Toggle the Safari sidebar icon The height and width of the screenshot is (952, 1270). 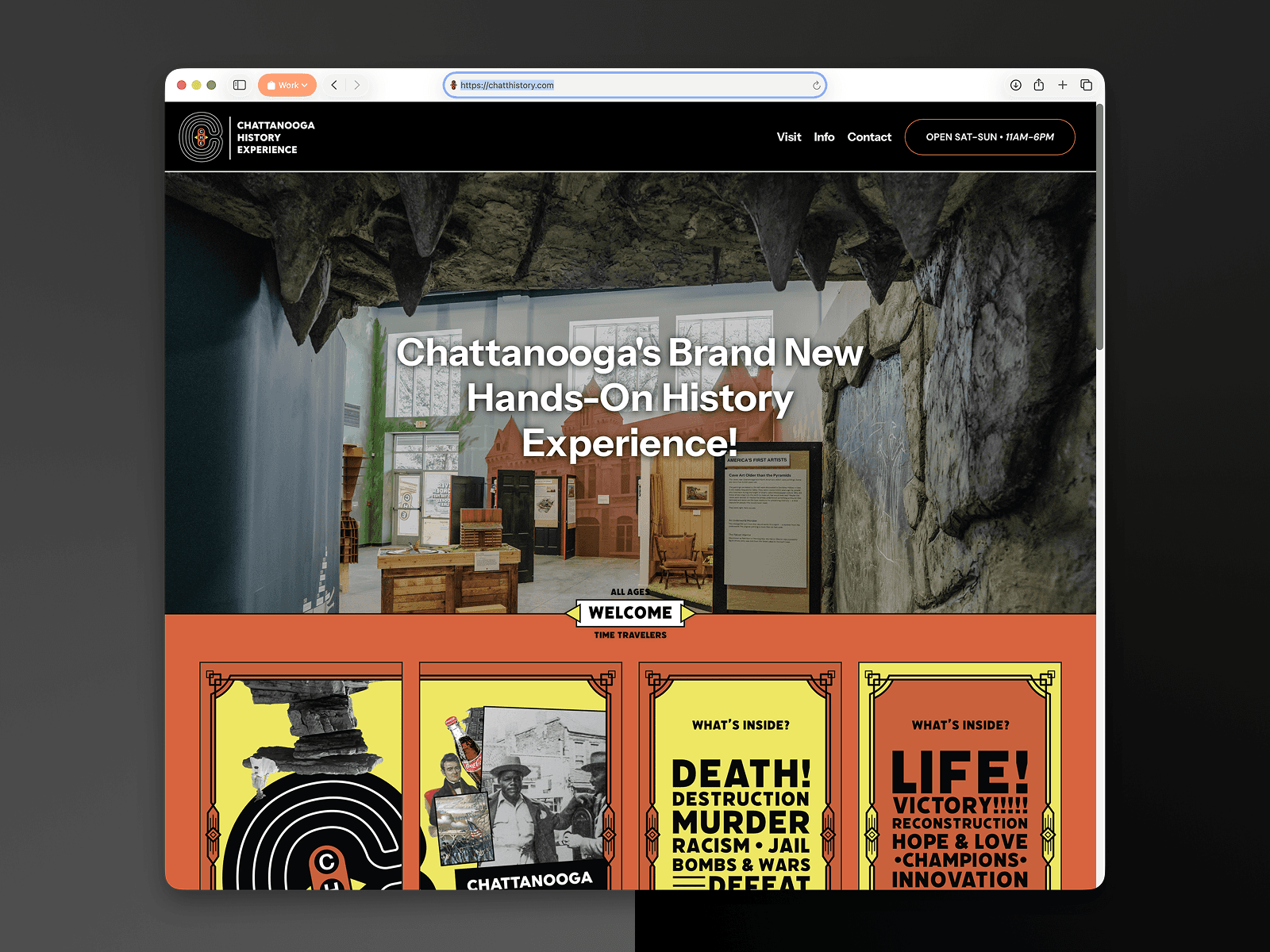[x=240, y=85]
